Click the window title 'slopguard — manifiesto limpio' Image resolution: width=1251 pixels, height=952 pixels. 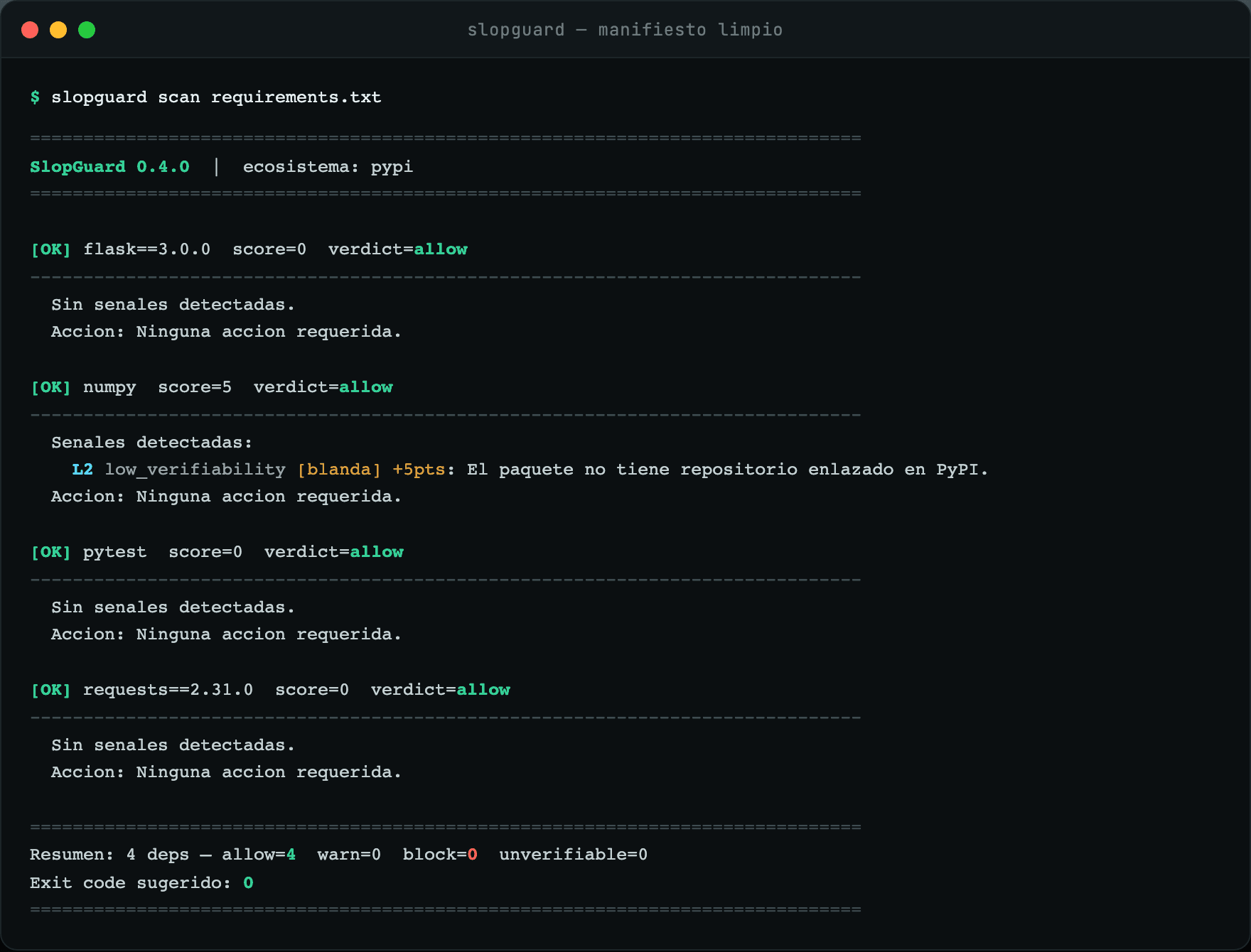(x=625, y=30)
